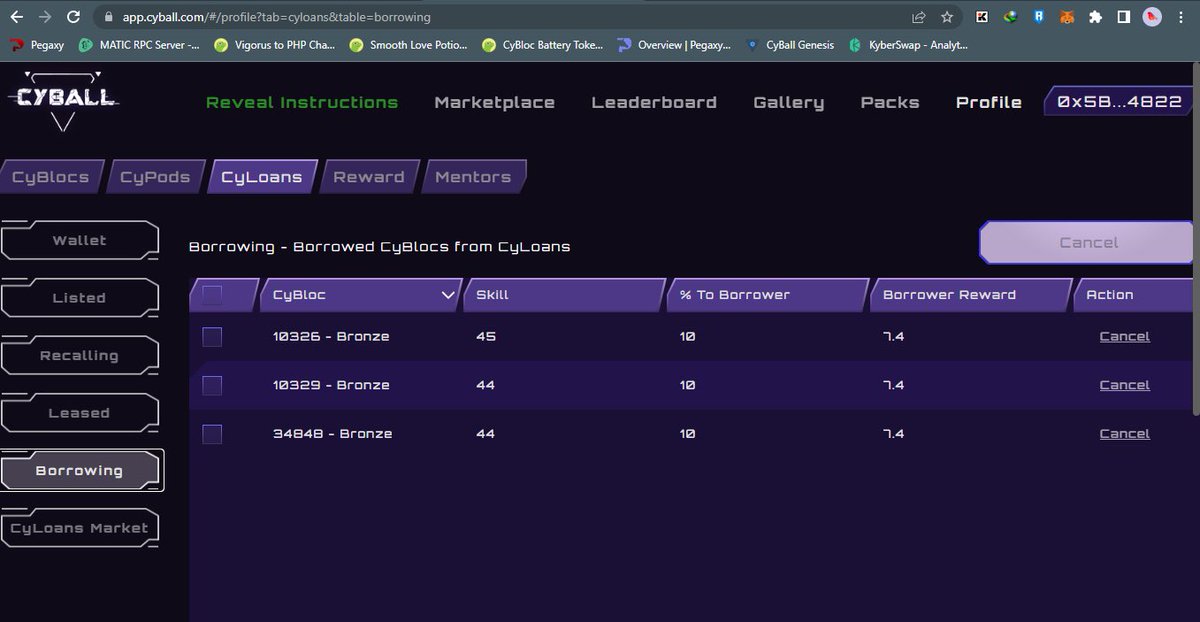Check the box for 10329 - Bronze
The height and width of the screenshot is (622, 1200).
[212, 385]
